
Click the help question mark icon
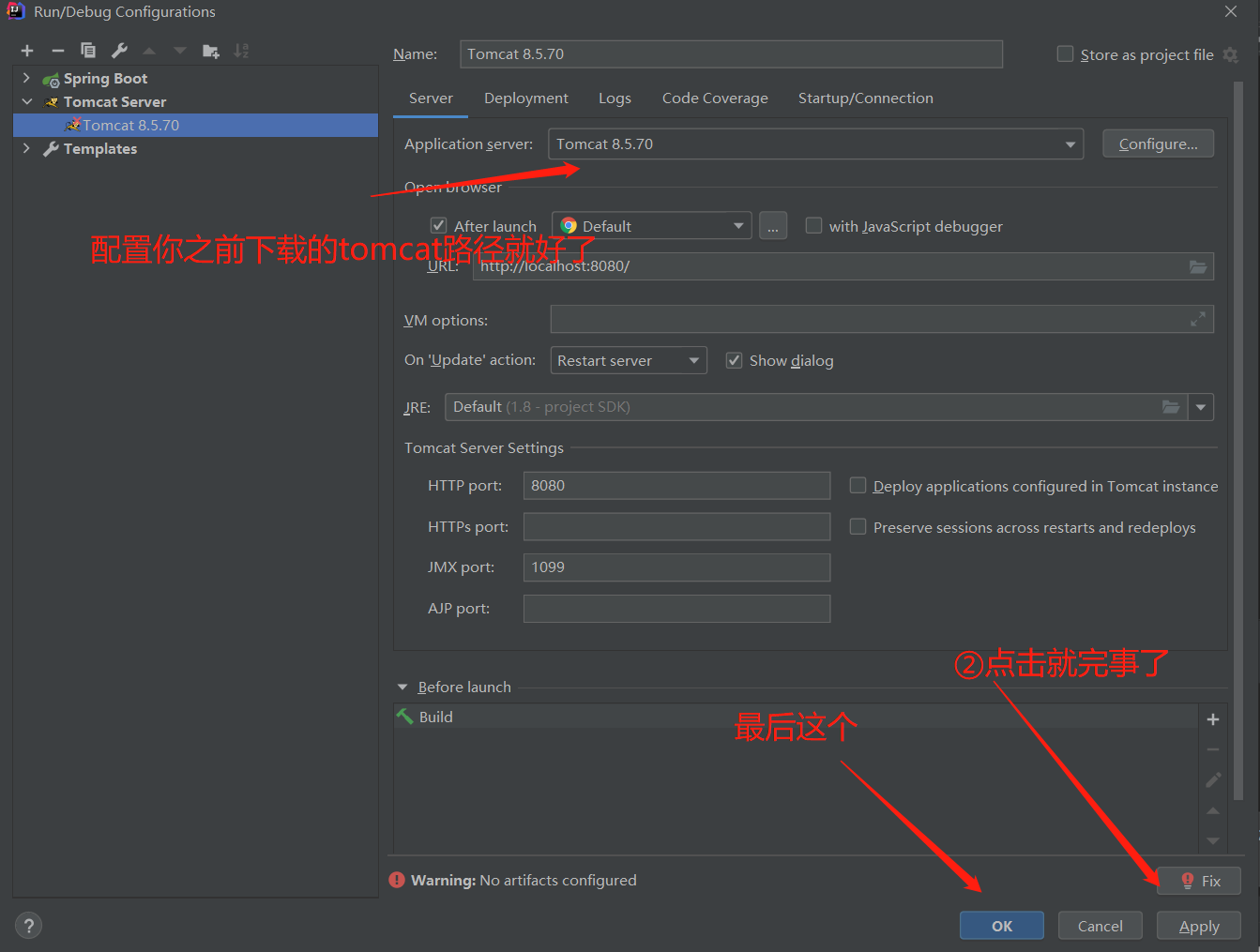click(x=28, y=925)
